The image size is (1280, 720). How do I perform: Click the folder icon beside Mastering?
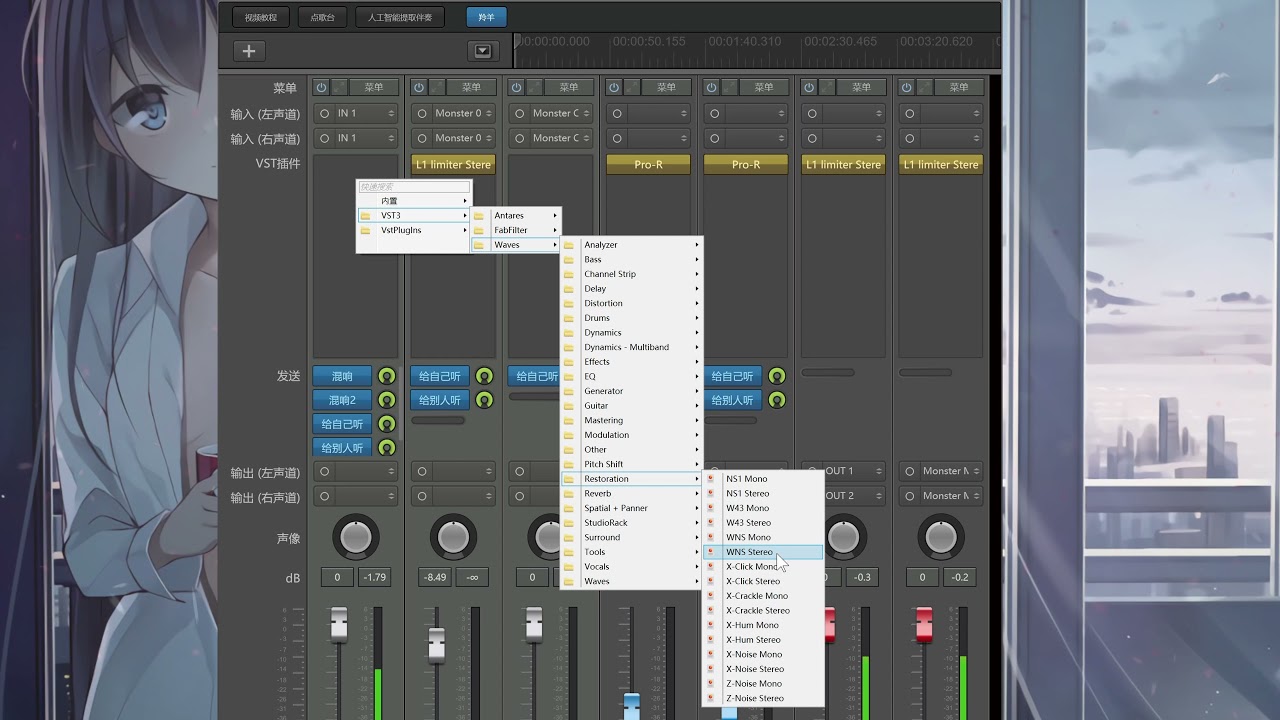click(568, 421)
